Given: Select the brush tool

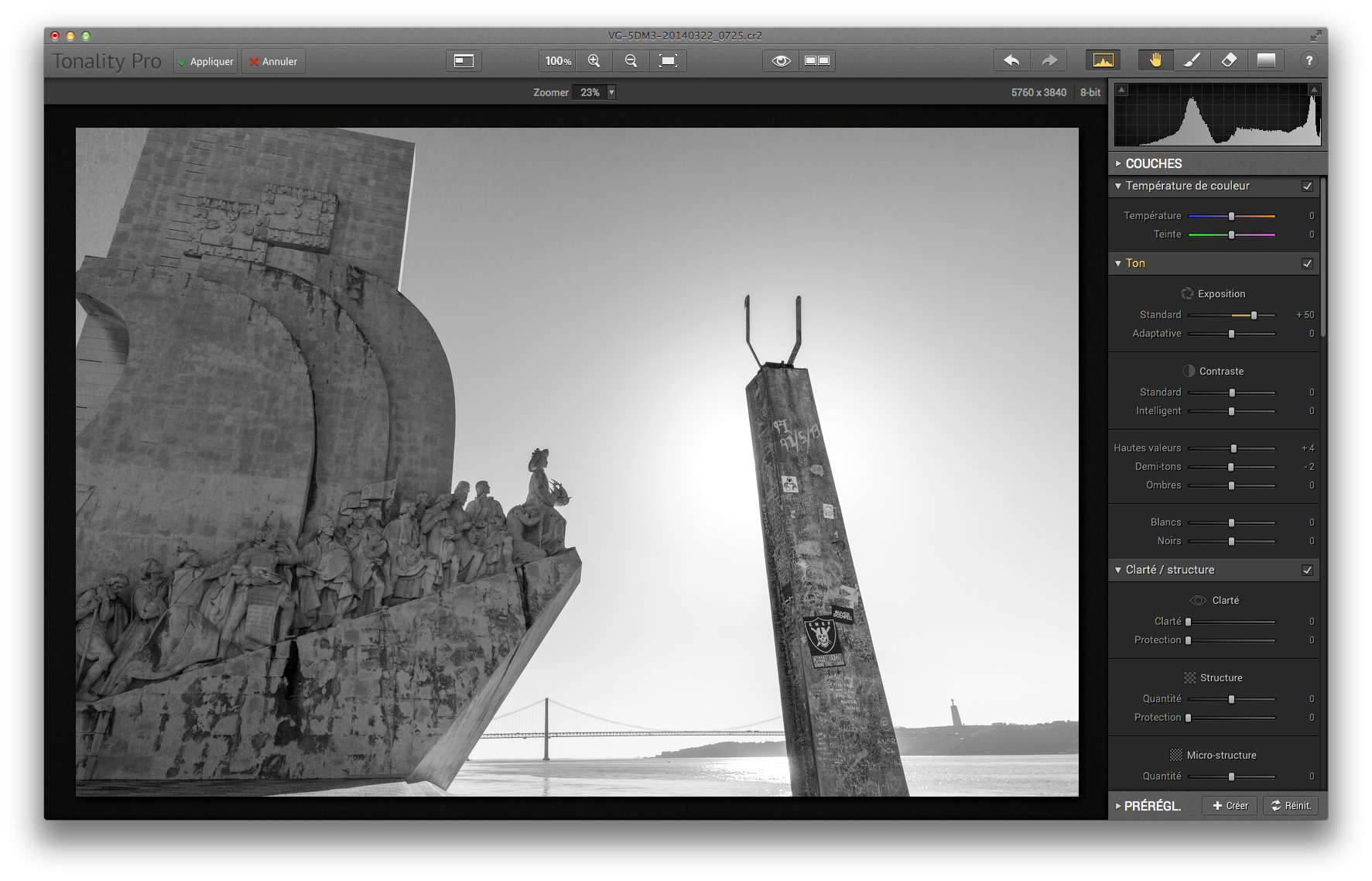Looking at the screenshot, I should 1192,60.
